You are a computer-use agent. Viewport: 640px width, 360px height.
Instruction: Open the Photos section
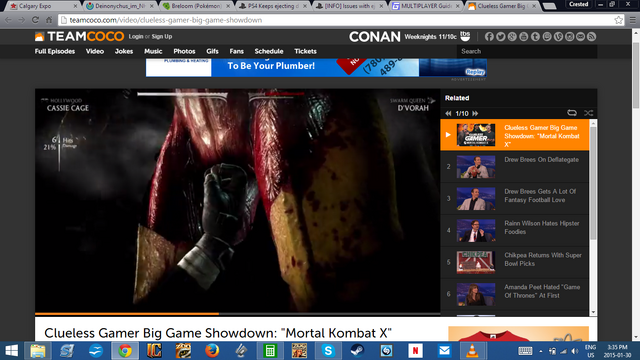tap(184, 51)
